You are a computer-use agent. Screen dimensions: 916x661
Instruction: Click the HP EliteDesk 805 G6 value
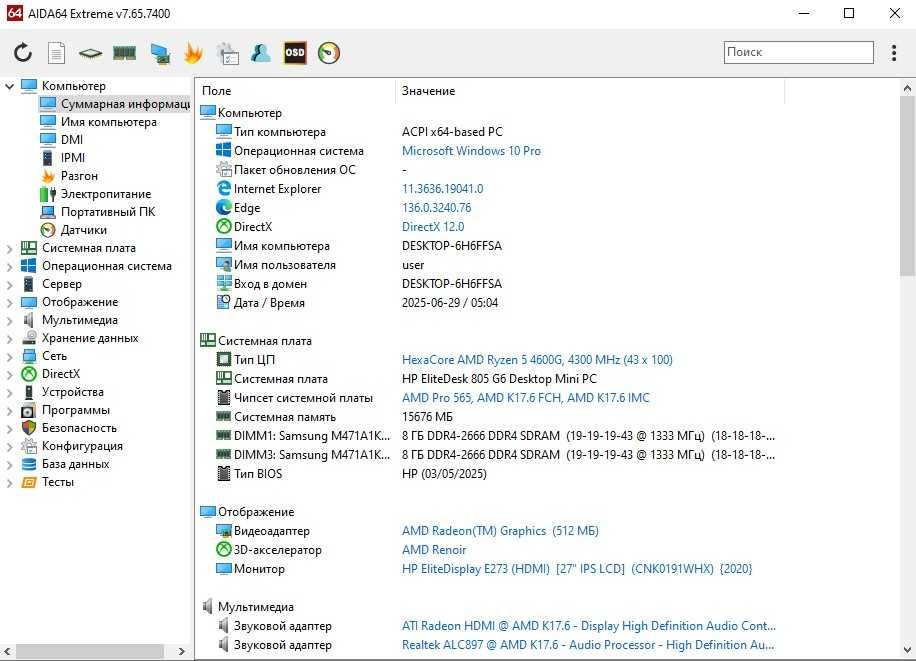click(499, 379)
